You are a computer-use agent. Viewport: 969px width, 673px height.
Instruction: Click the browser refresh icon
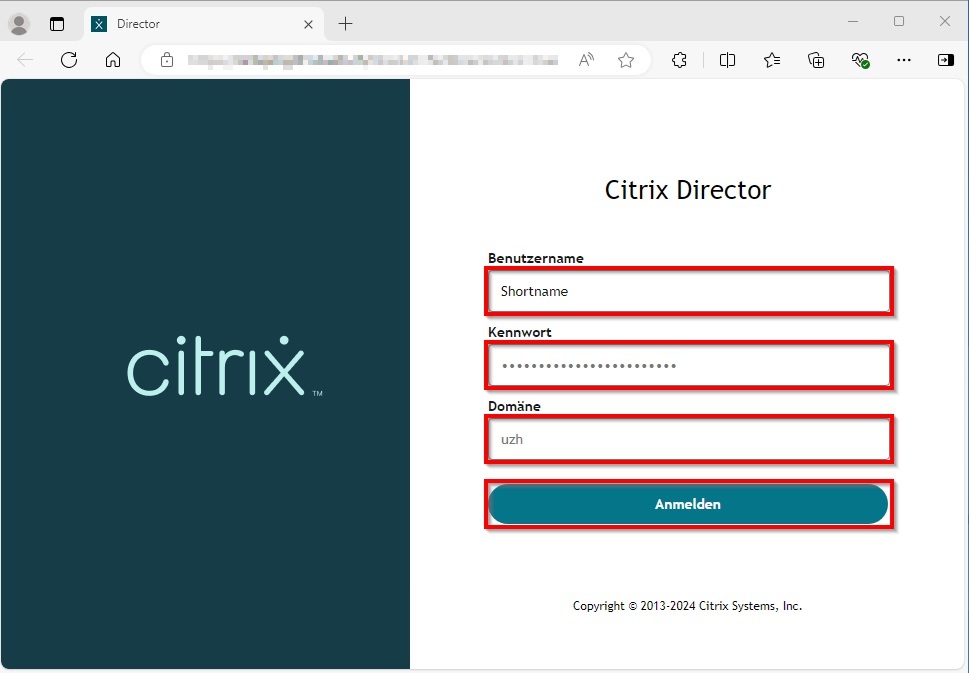tap(69, 60)
